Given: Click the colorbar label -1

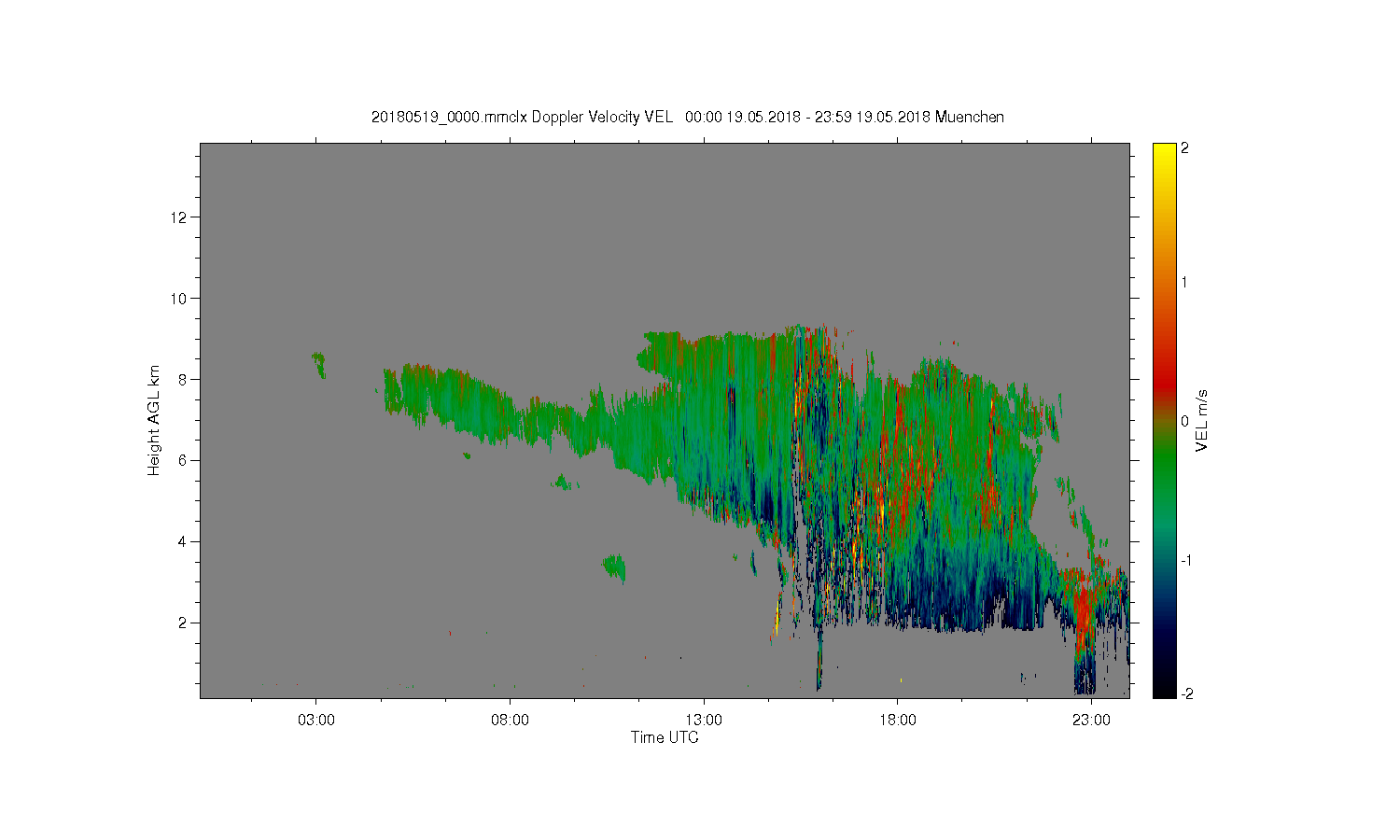Looking at the screenshot, I should pos(1185,560).
